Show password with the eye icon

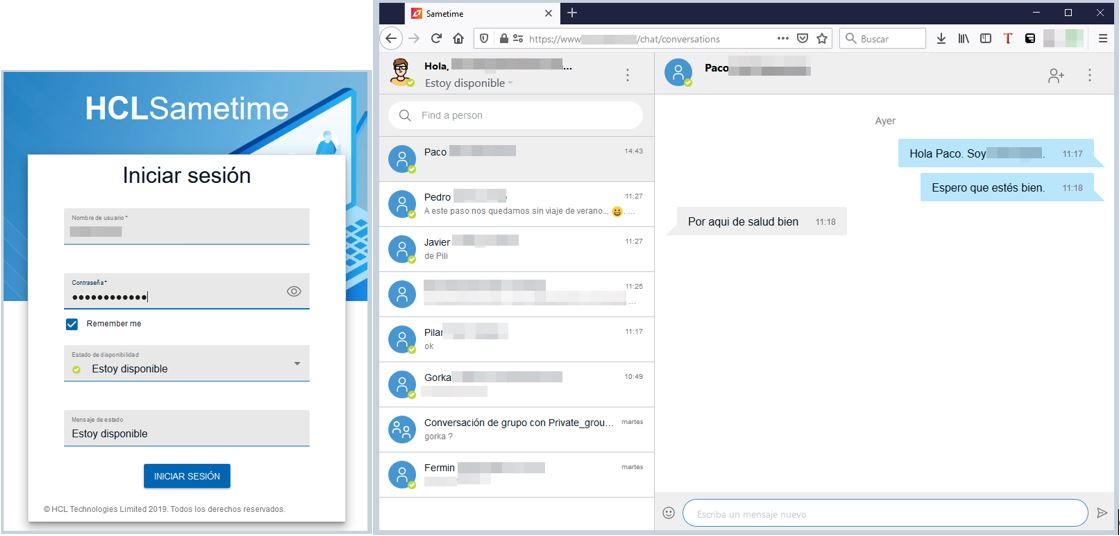[294, 292]
